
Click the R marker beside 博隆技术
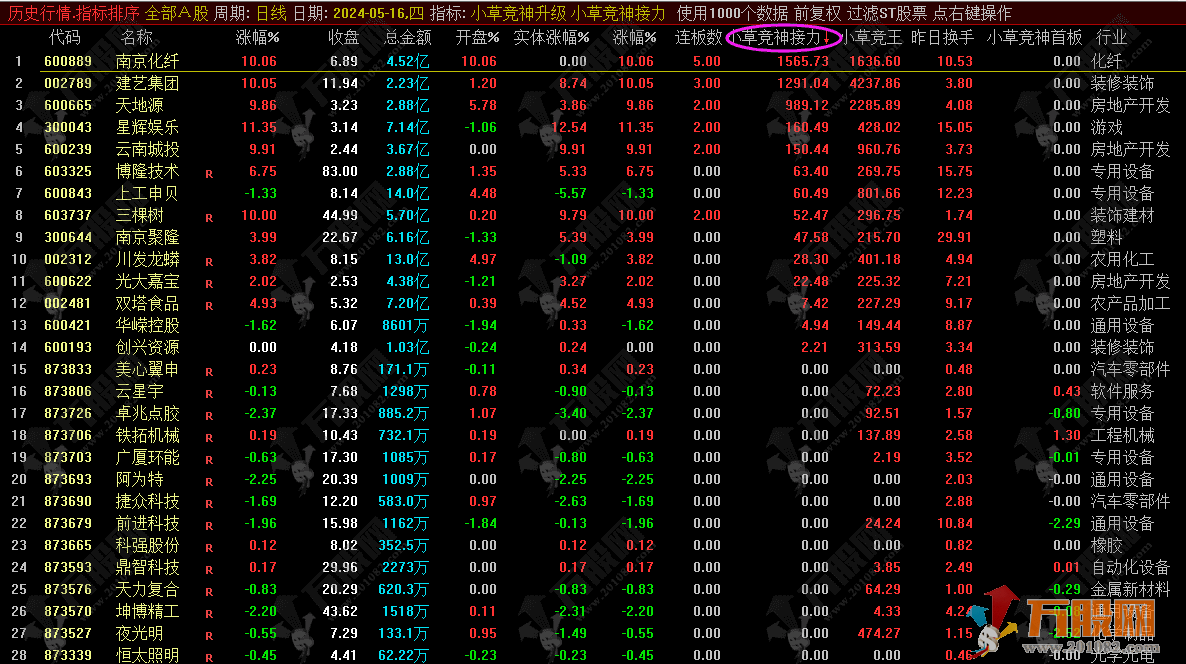[x=209, y=173]
